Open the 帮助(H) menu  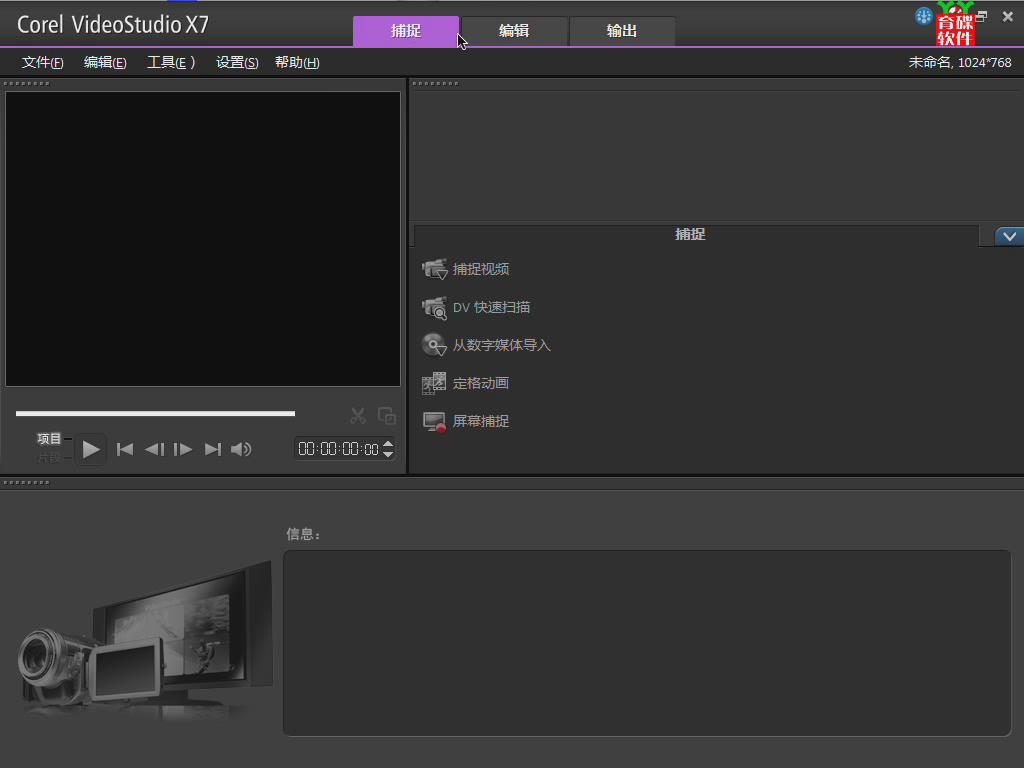coord(297,63)
